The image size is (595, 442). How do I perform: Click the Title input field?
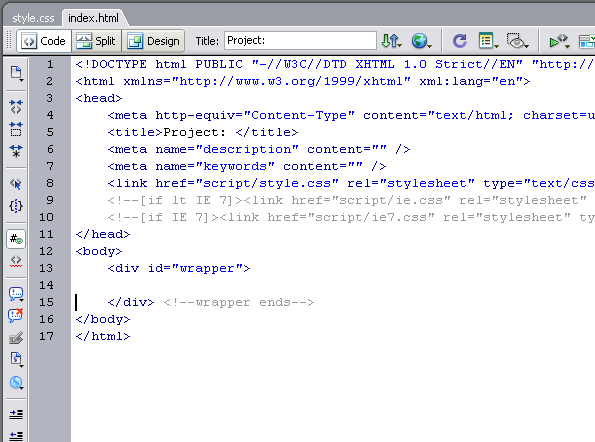pos(300,40)
